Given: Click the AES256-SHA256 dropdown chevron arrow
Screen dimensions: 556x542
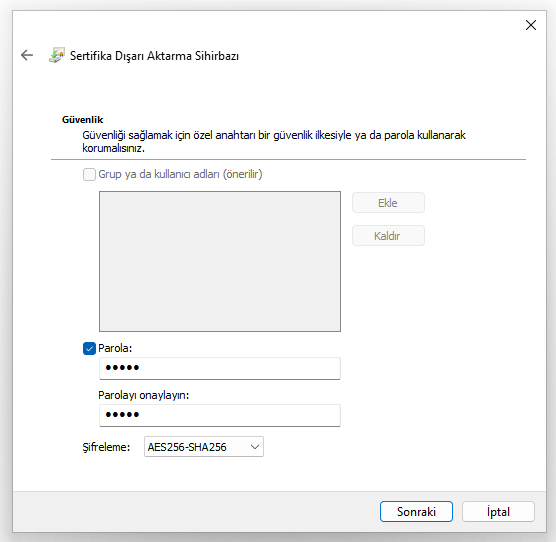Looking at the screenshot, I should (x=255, y=447).
